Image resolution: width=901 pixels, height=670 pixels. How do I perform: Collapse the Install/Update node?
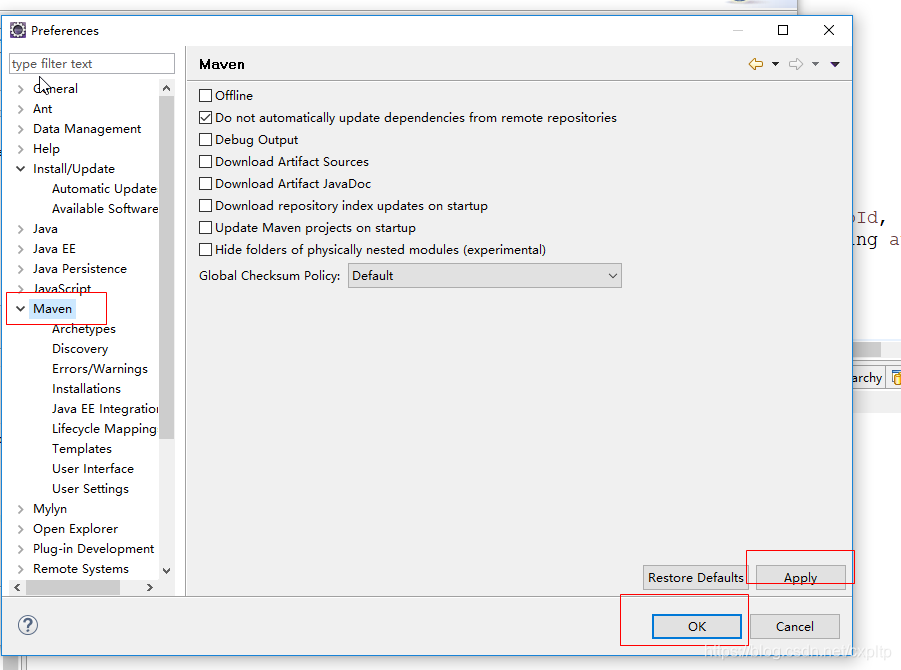(x=21, y=168)
